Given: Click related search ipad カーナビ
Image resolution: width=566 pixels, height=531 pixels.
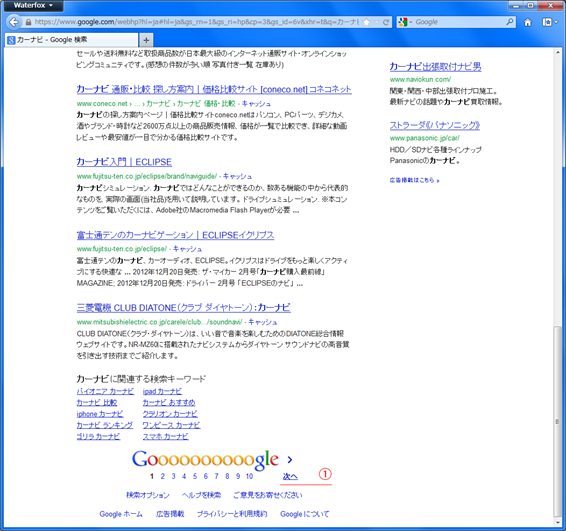Looking at the screenshot, I should (x=162, y=391).
